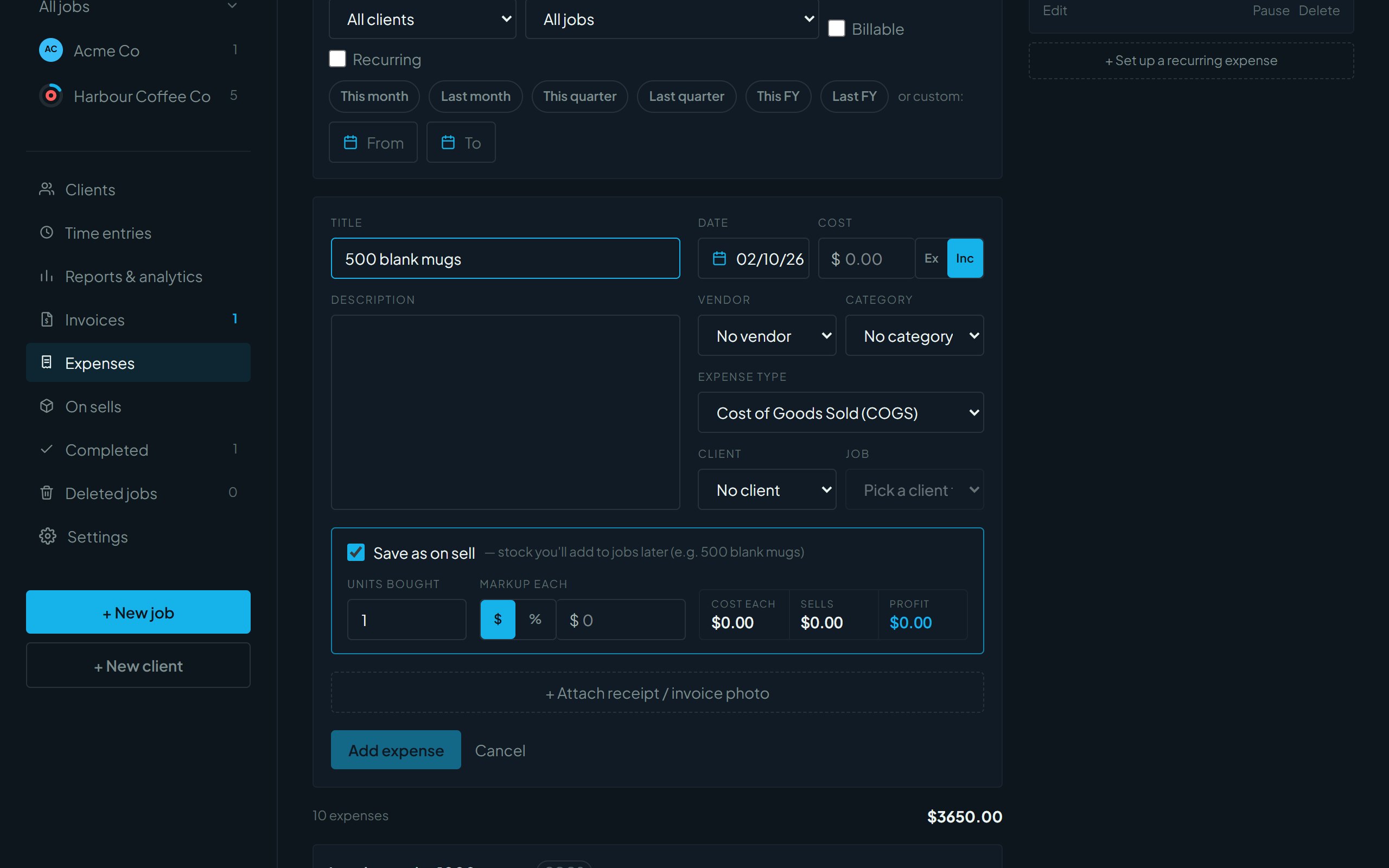Select Harbour Coffee Co client
The image size is (1389, 868).
tap(138, 96)
